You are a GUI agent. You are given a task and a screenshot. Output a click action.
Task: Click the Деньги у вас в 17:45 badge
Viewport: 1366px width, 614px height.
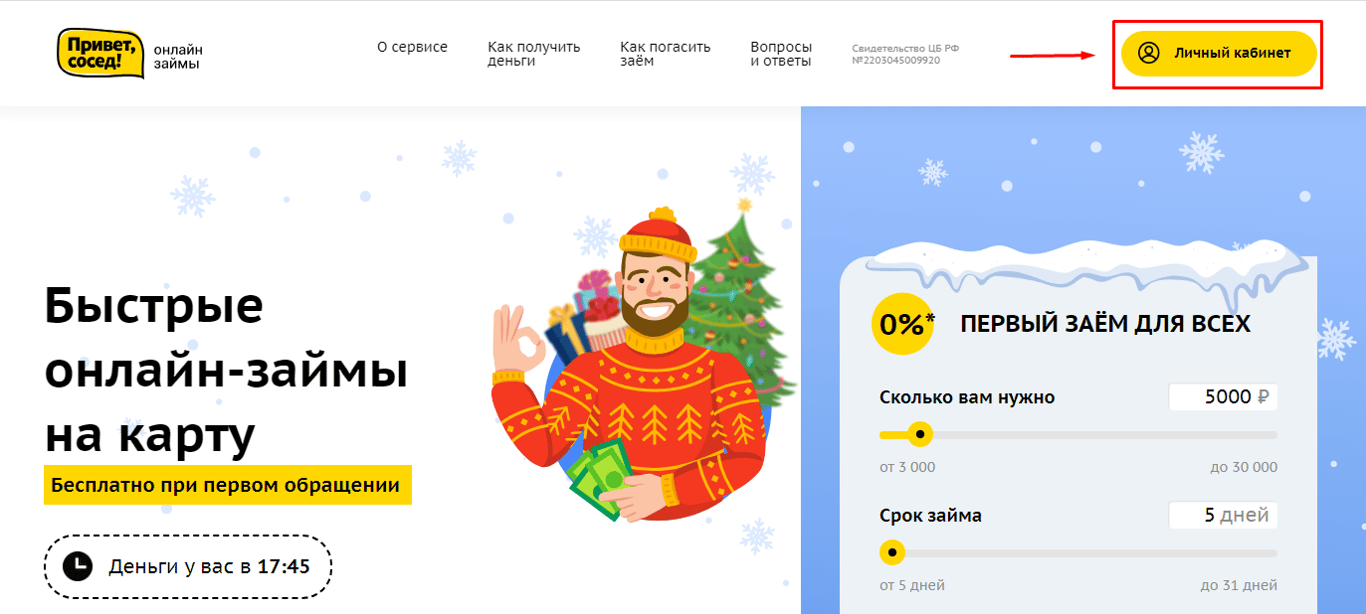[188, 567]
